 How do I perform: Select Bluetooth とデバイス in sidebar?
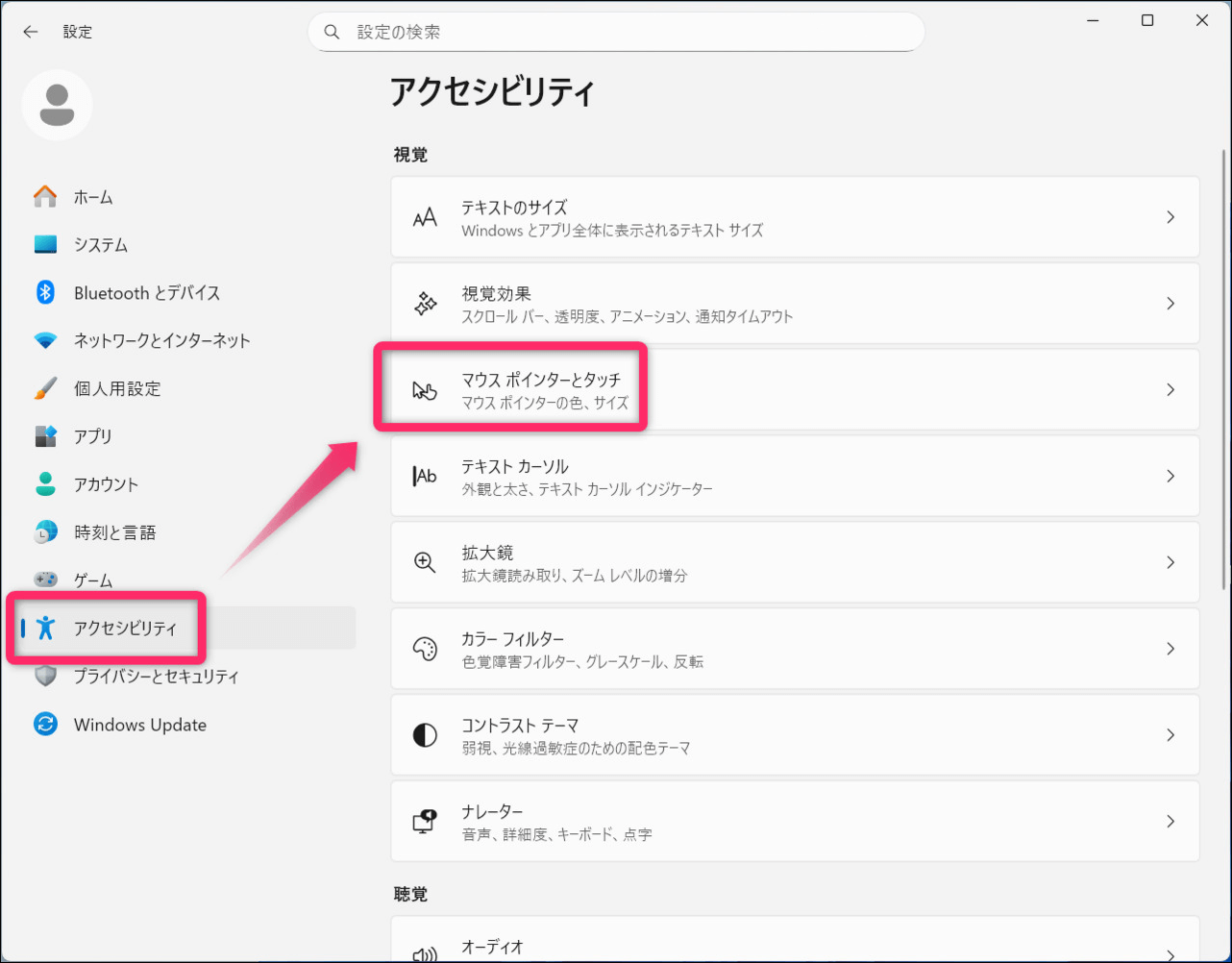pyautogui.click(x=146, y=293)
